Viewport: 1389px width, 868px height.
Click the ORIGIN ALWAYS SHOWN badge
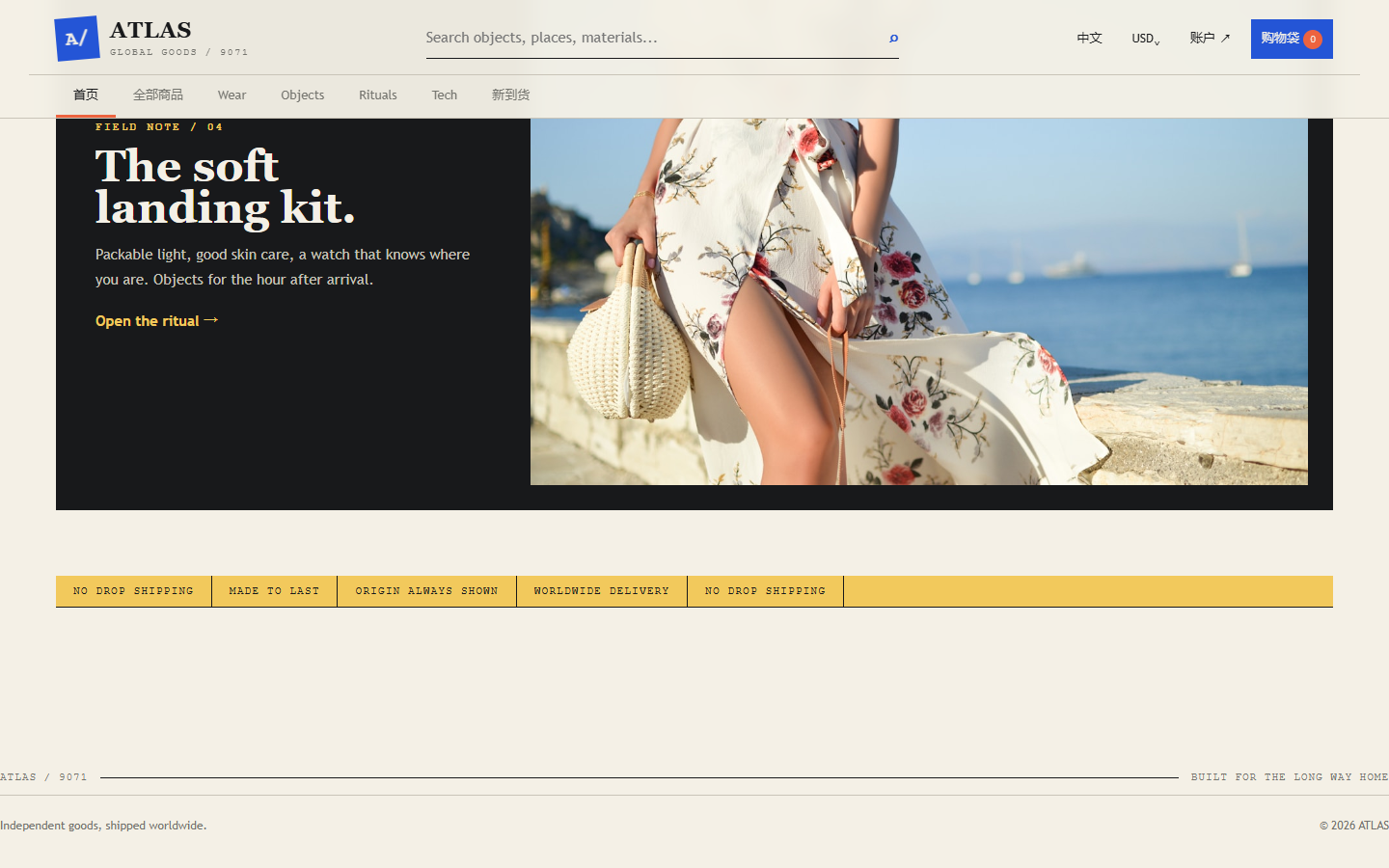(x=426, y=591)
